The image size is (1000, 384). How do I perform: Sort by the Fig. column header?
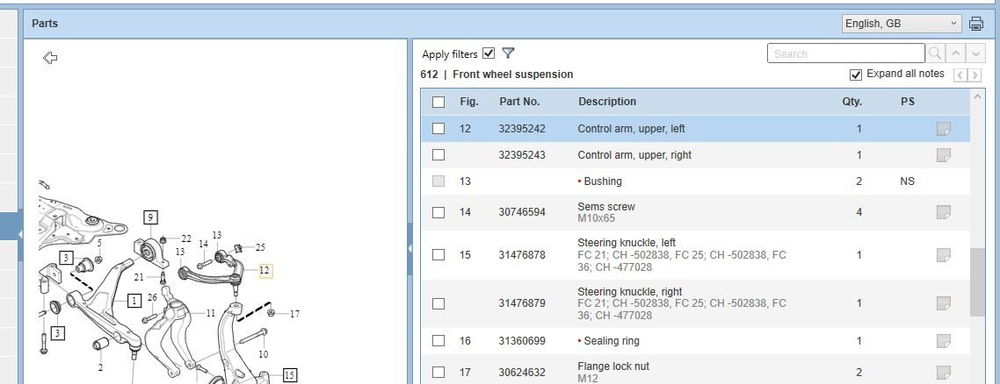[x=469, y=101]
